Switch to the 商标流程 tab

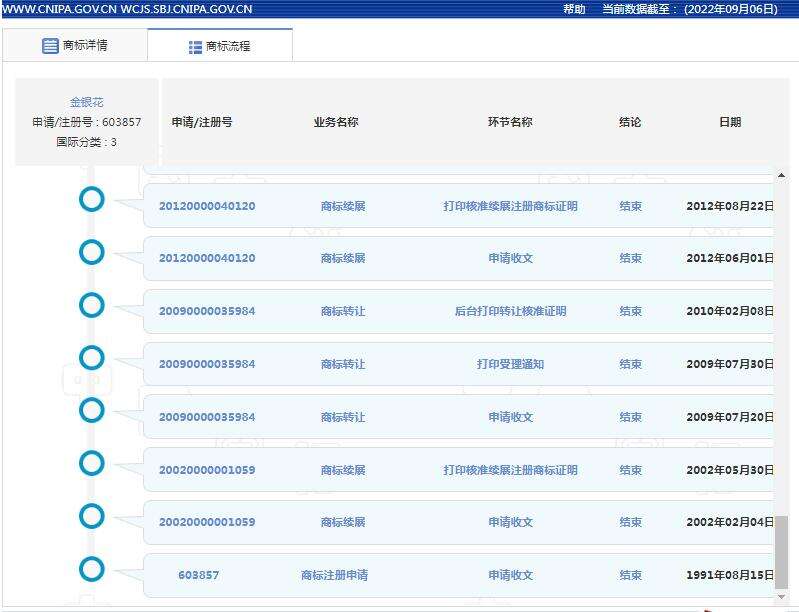click(220, 46)
